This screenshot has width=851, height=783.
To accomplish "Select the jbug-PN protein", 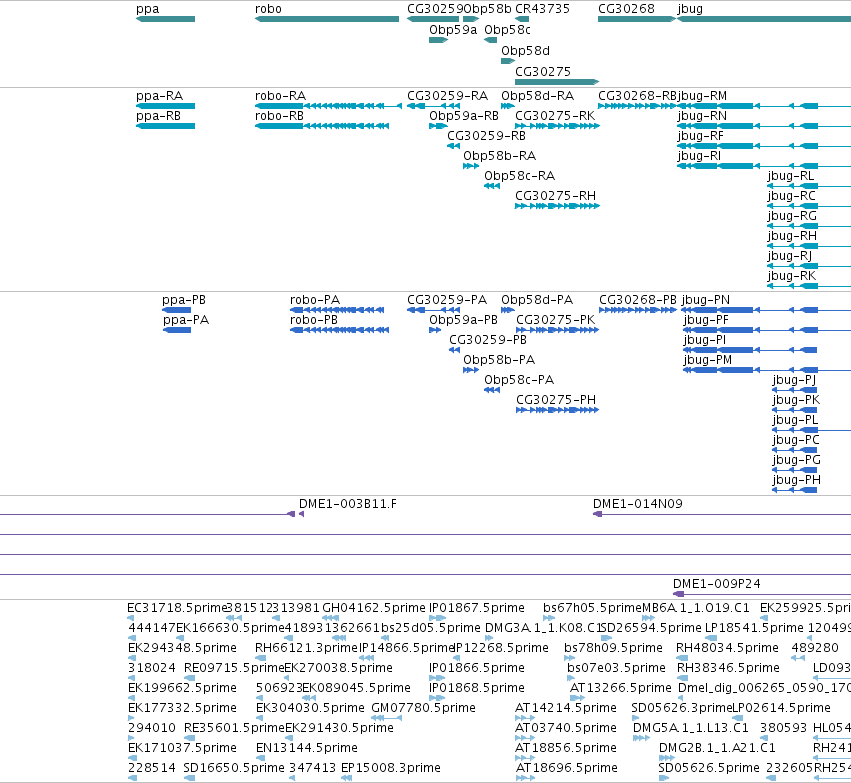I will 766,310.
